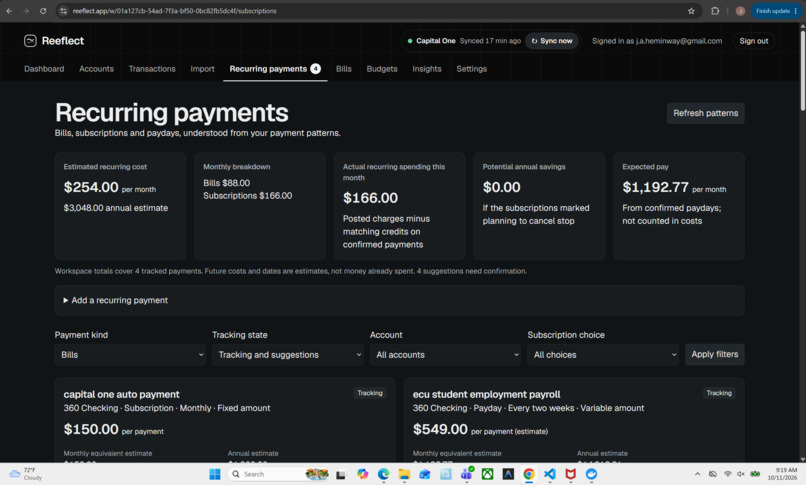The height and width of the screenshot is (485, 806).
Task: Click the Sync now button
Action: tap(552, 41)
